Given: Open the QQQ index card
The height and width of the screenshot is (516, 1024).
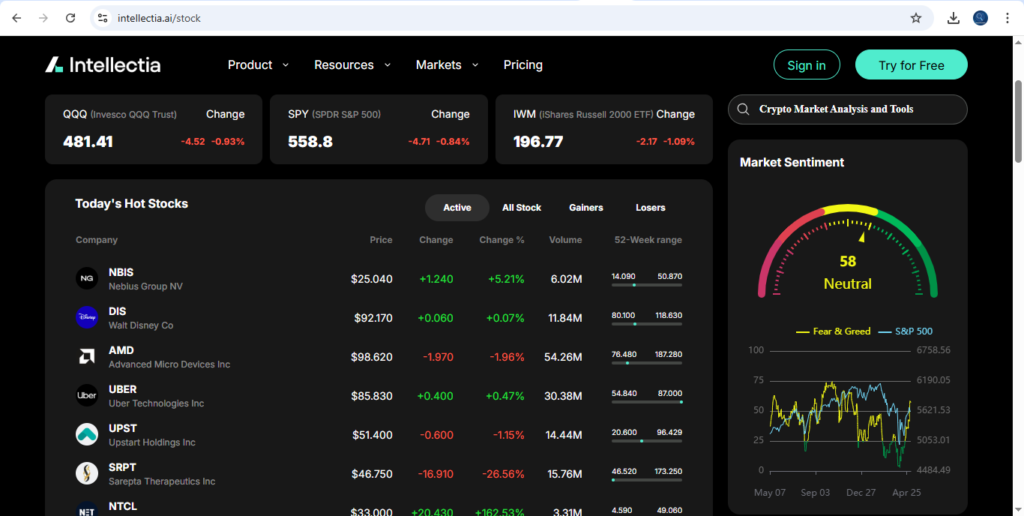Looking at the screenshot, I should (153, 129).
